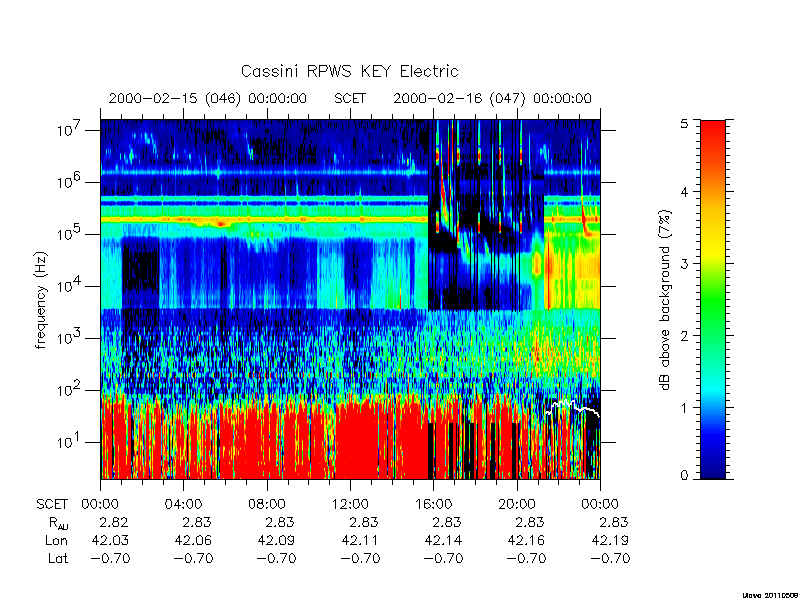
Task: Click the "08:00" time tick label
Action: click(x=267, y=505)
